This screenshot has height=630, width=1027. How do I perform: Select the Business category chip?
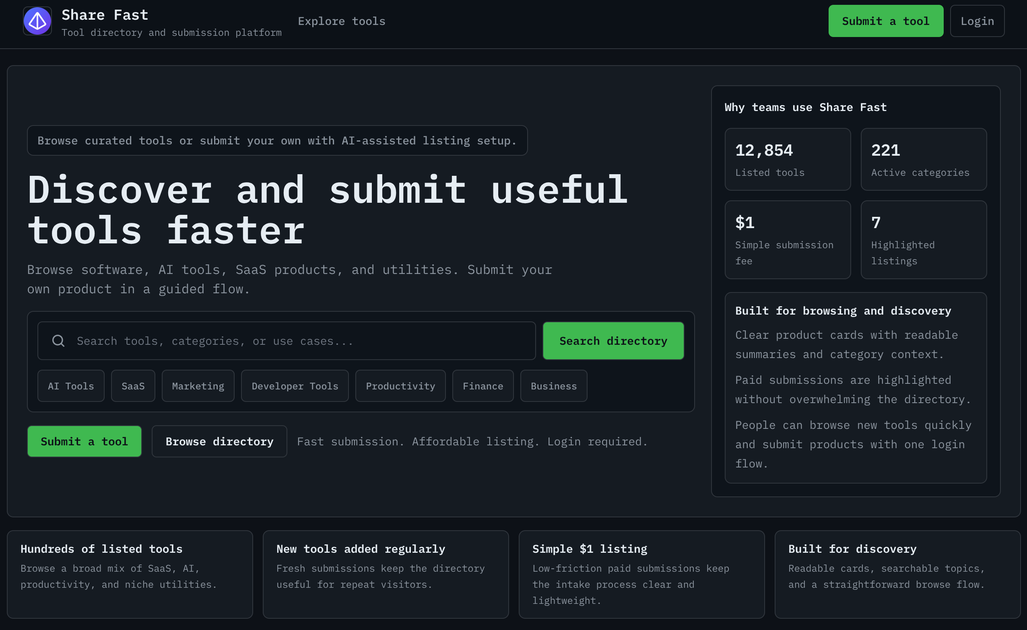[x=553, y=386]
